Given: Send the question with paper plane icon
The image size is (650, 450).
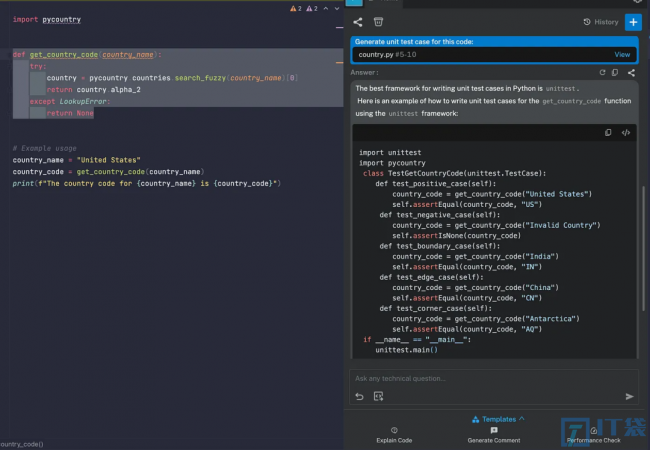Looking at the screenshot, I should tap(629, 397).
